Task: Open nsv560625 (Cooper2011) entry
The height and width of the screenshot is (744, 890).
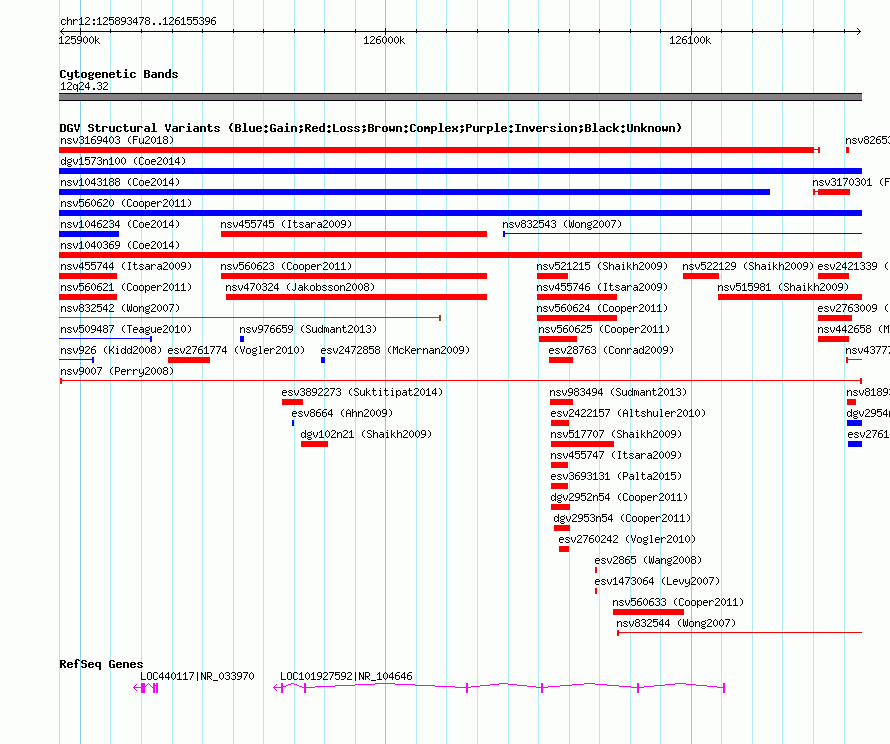Action: (604, 329)
